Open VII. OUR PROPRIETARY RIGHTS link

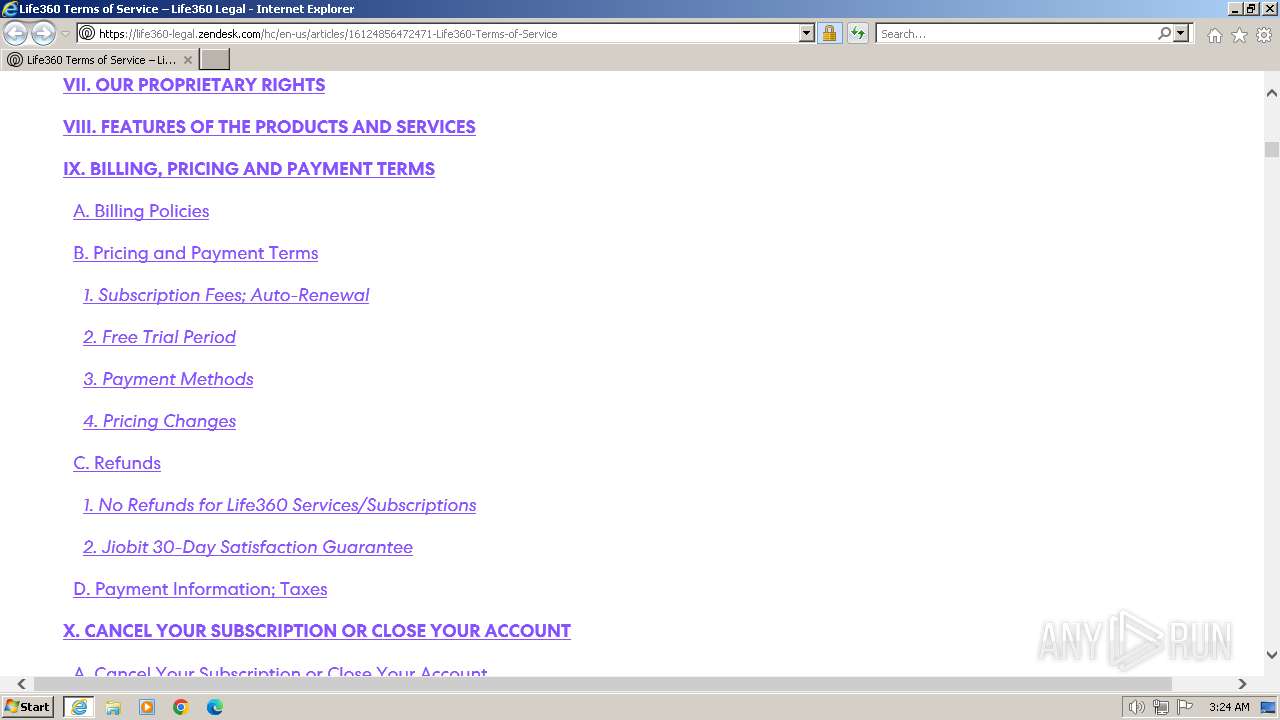pyautogui.click(x=194, y=85)
